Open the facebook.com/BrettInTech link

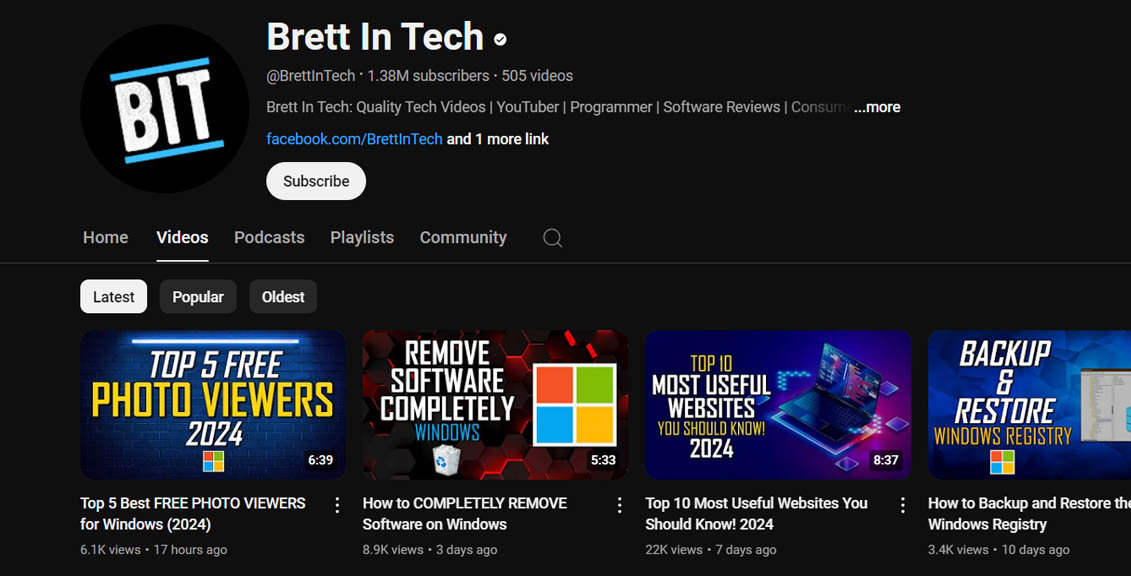click(x=354, y=139)
